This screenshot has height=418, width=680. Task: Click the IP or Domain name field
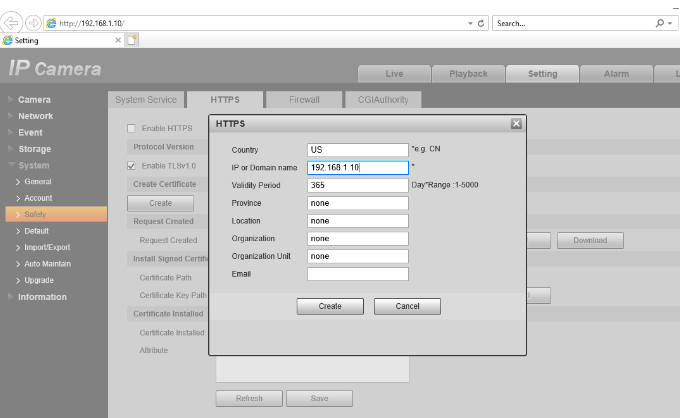point(358,168)
